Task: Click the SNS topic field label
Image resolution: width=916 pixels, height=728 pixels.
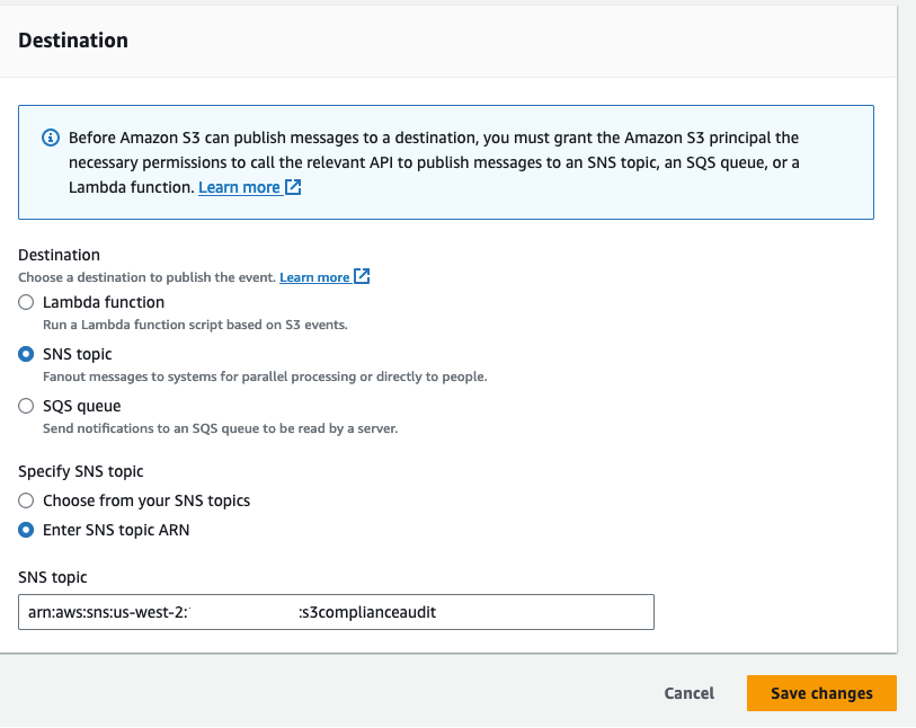Action: tap(52, 577)
